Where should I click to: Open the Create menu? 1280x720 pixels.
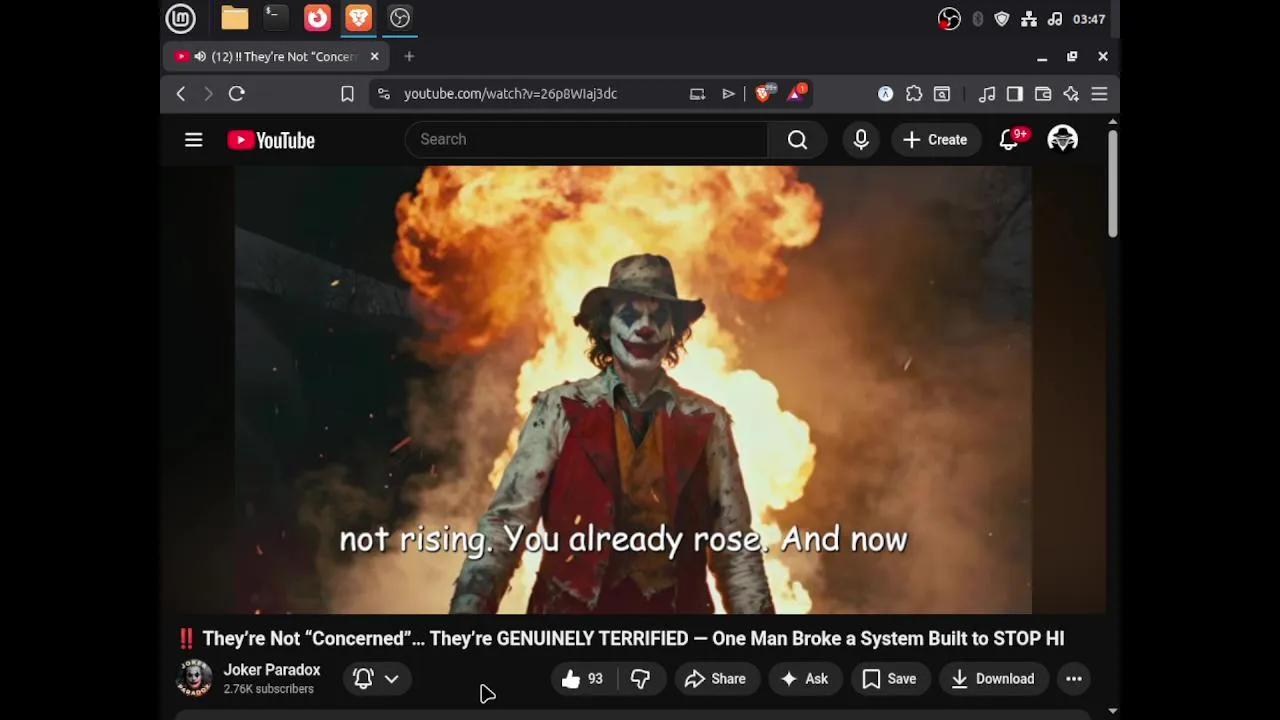pos(935,140)
